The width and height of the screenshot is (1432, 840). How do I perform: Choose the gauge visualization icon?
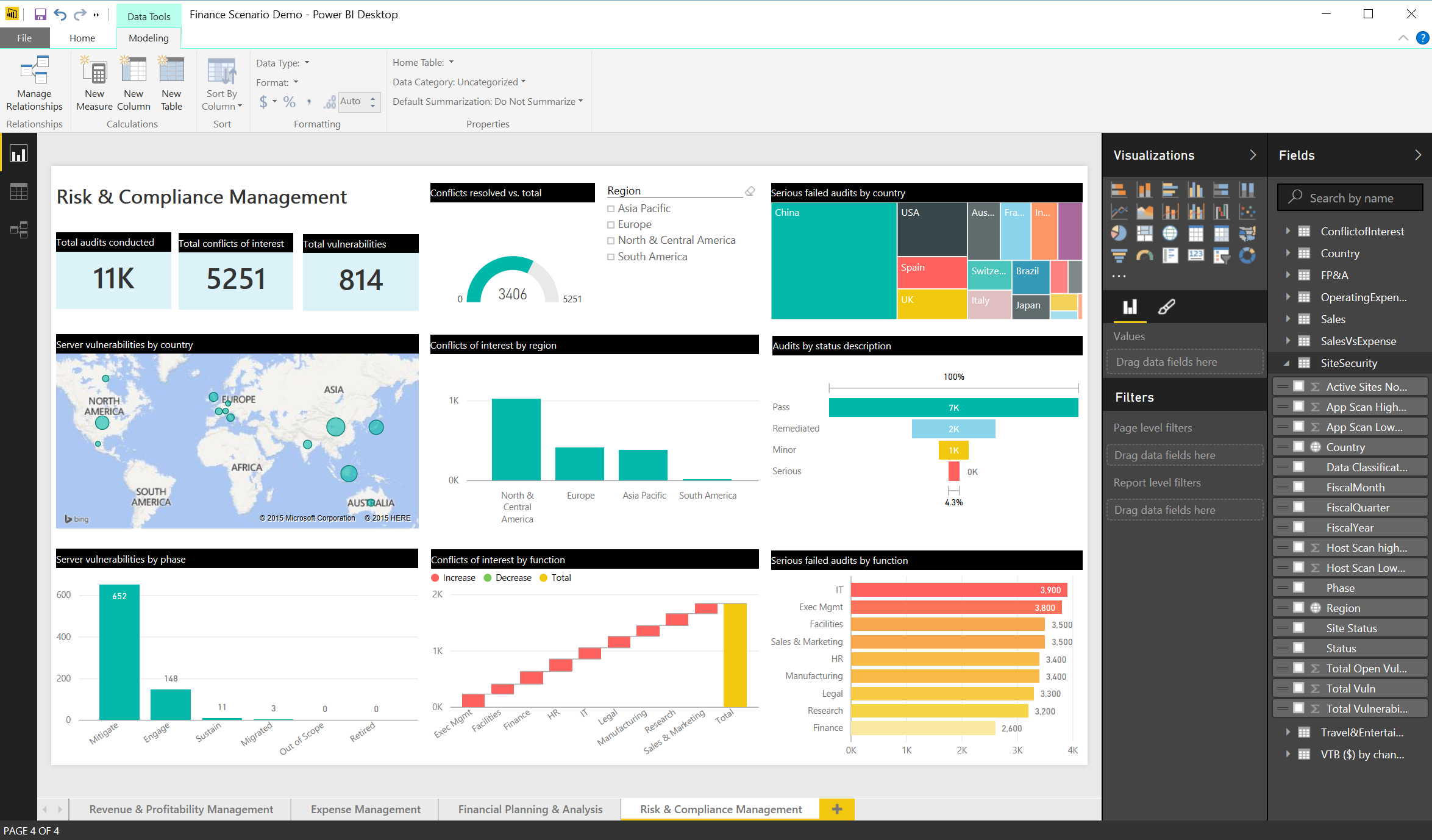[1144, 255]
